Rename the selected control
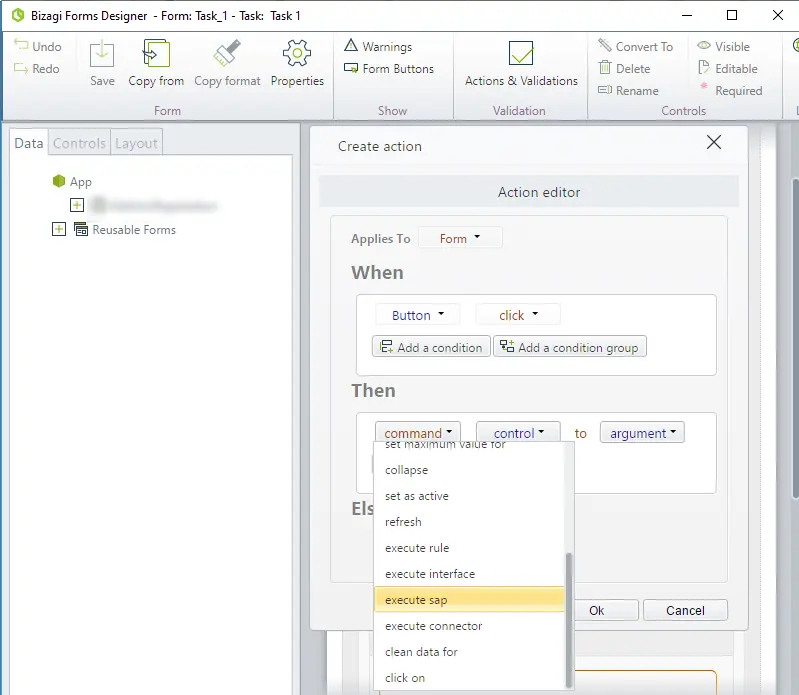This screenshot has height=695, width=799. pyautogui.click(x=628, y=91)
